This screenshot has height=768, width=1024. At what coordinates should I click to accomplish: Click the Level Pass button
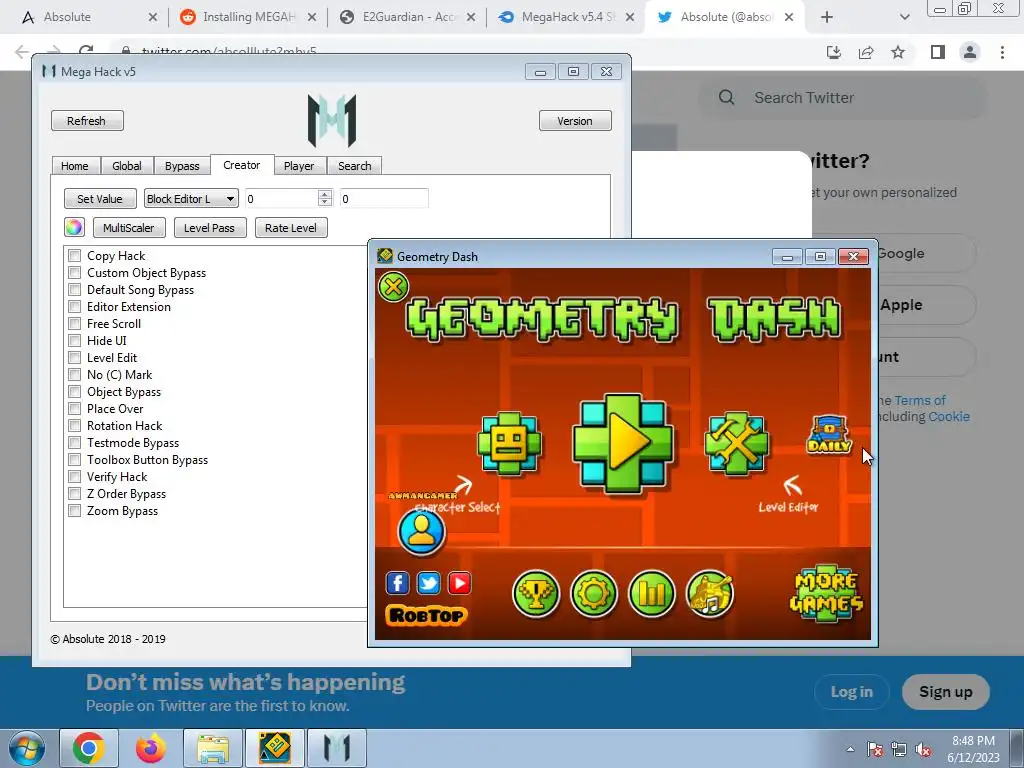point(209,228)
